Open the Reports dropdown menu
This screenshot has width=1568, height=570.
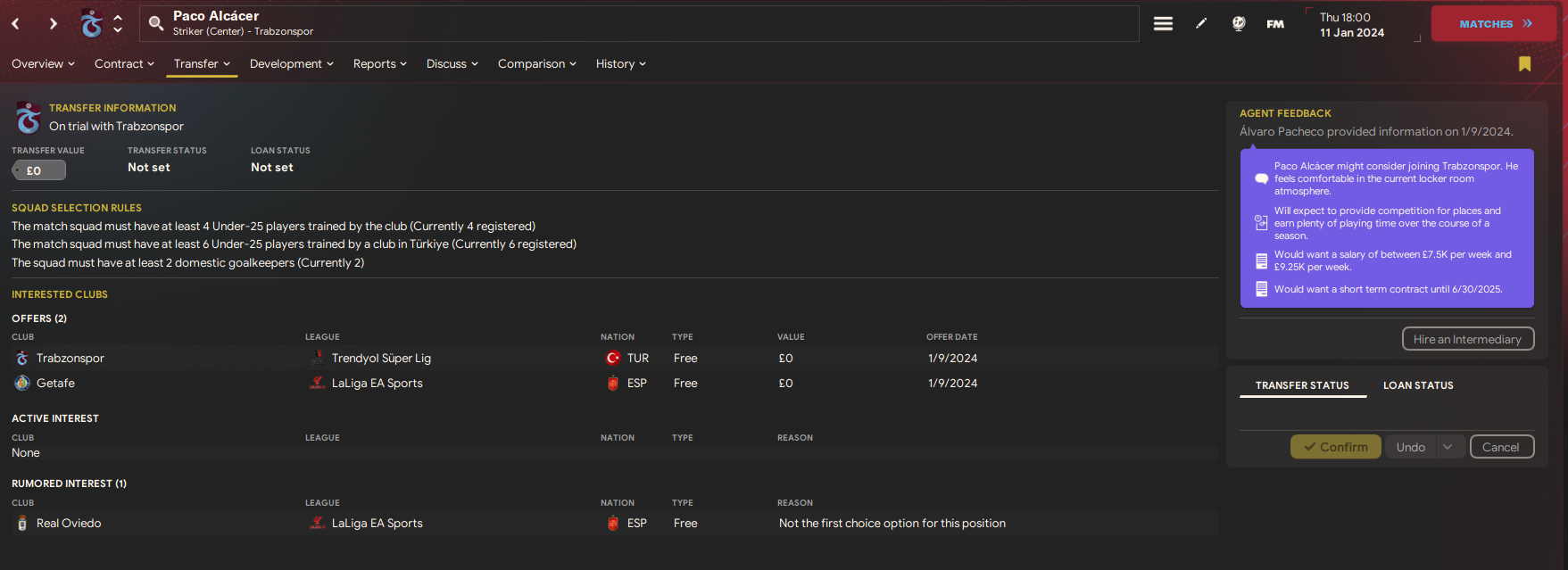pos(379,63)
